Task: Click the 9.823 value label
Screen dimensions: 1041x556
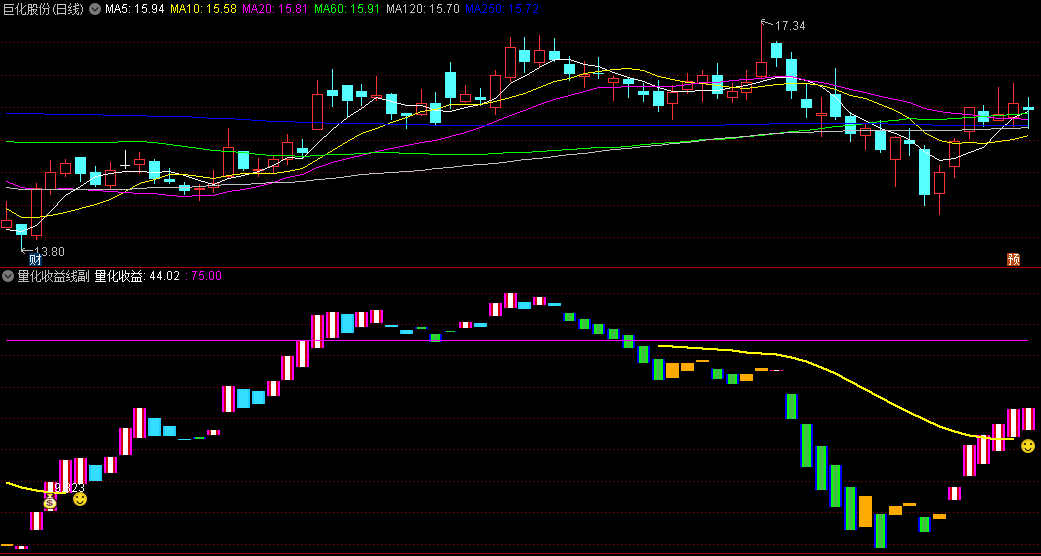Action: pyautogui.click(x=69, y=488)
